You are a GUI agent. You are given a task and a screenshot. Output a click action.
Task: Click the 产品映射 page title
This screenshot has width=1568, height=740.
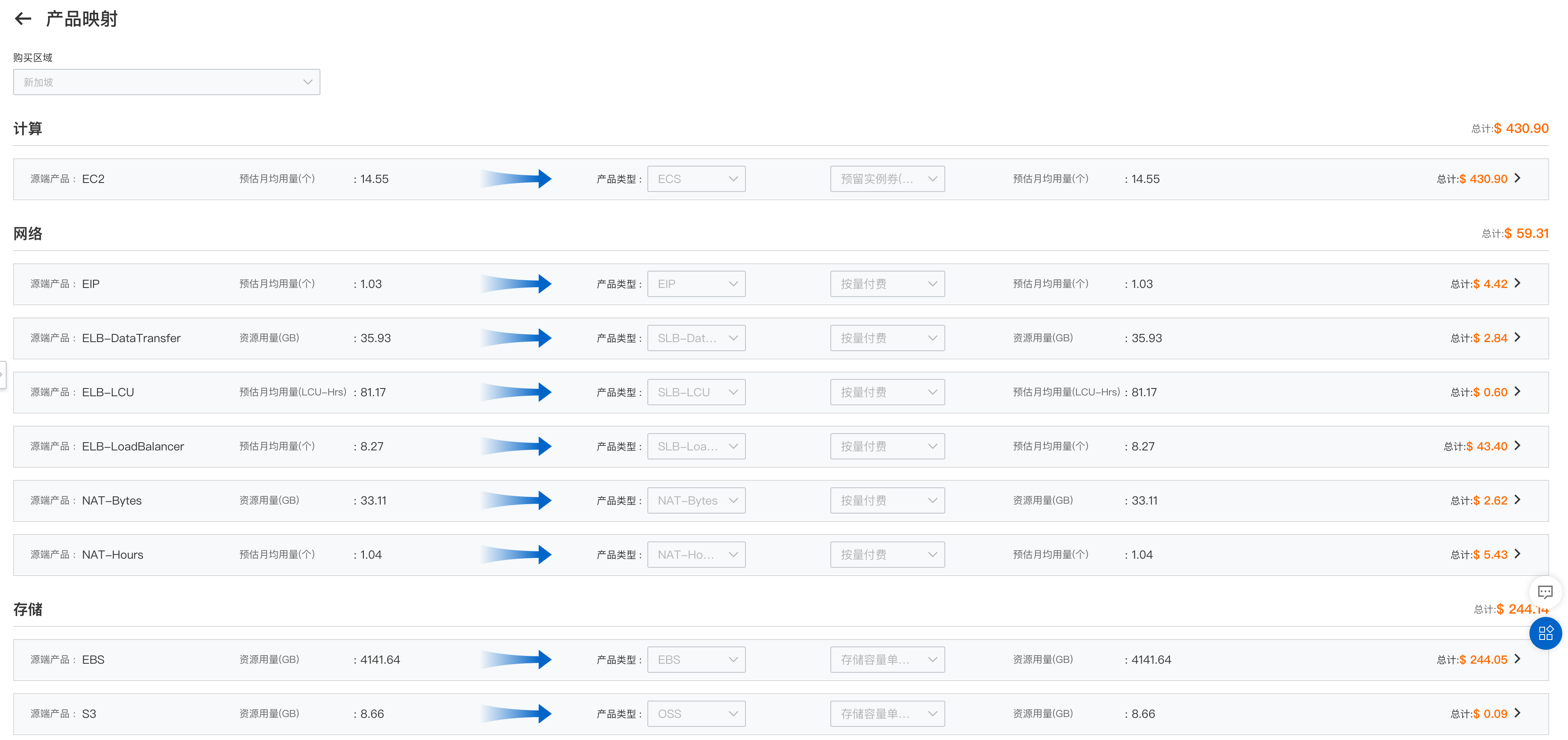point(82,19)
